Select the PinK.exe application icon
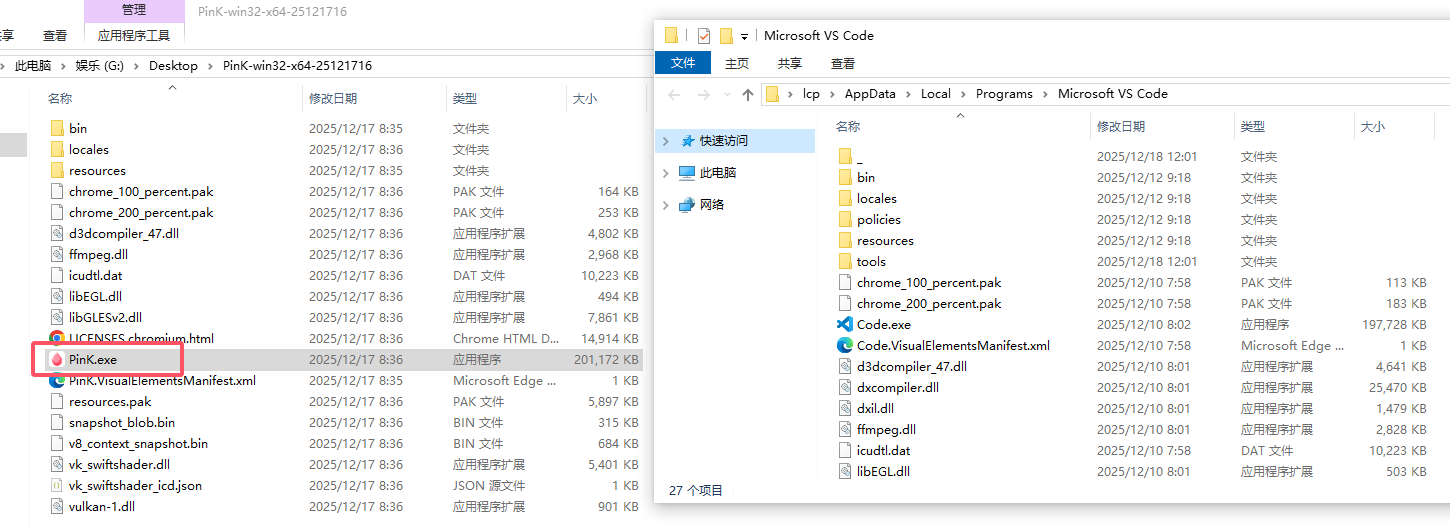 tap(57, 359)
